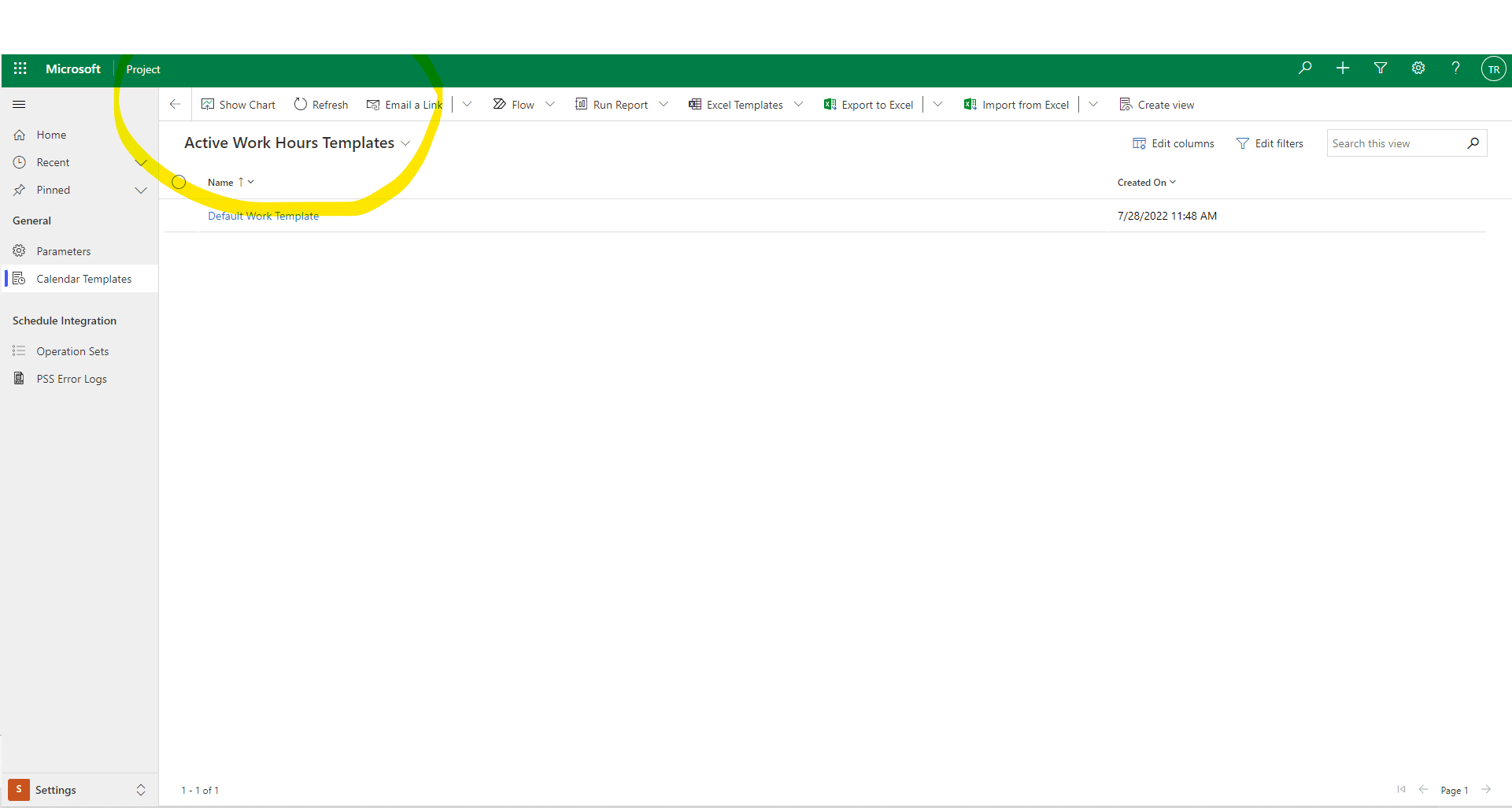Expand the Run Report dropdown chevron
Viewport: 1512px width, 808px height.
point(664,104)
